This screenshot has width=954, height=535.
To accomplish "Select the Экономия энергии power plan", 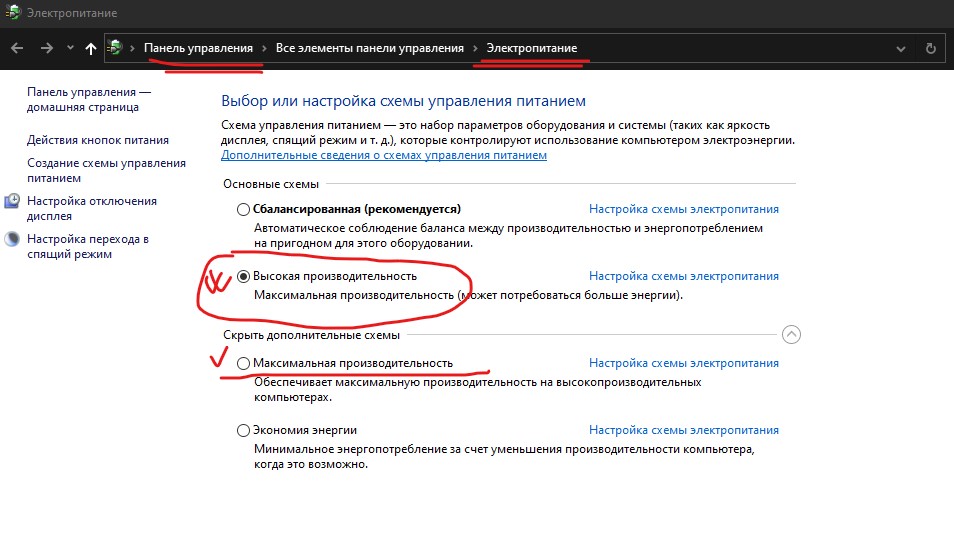I will tap(243, 431).
